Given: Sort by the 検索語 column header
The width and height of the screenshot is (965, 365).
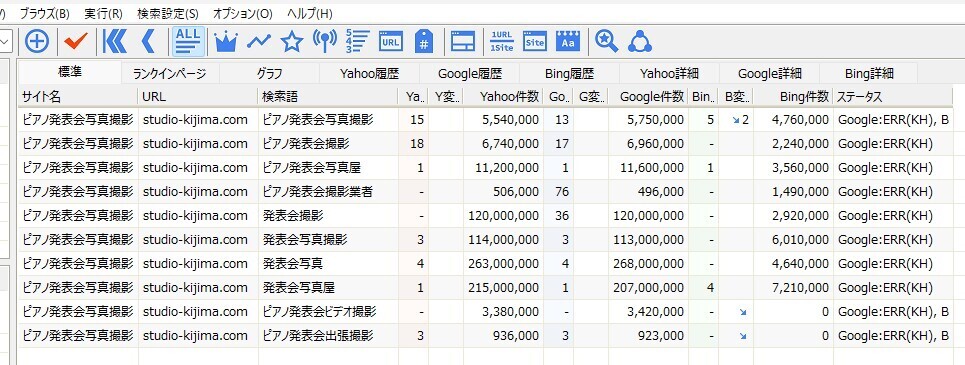Looking at the screenshot, I should 328,97.
